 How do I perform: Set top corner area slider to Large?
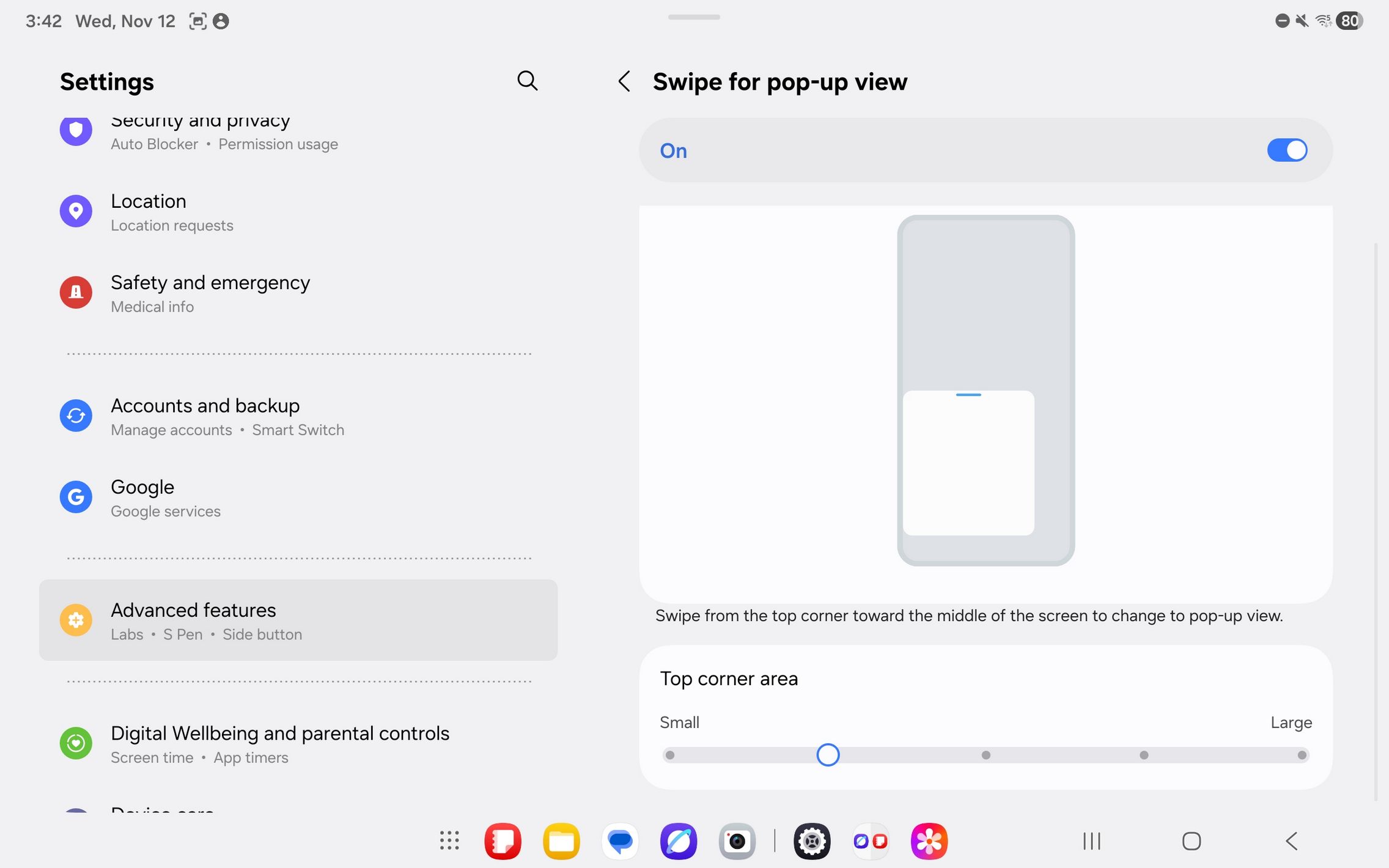[1302, 755]
